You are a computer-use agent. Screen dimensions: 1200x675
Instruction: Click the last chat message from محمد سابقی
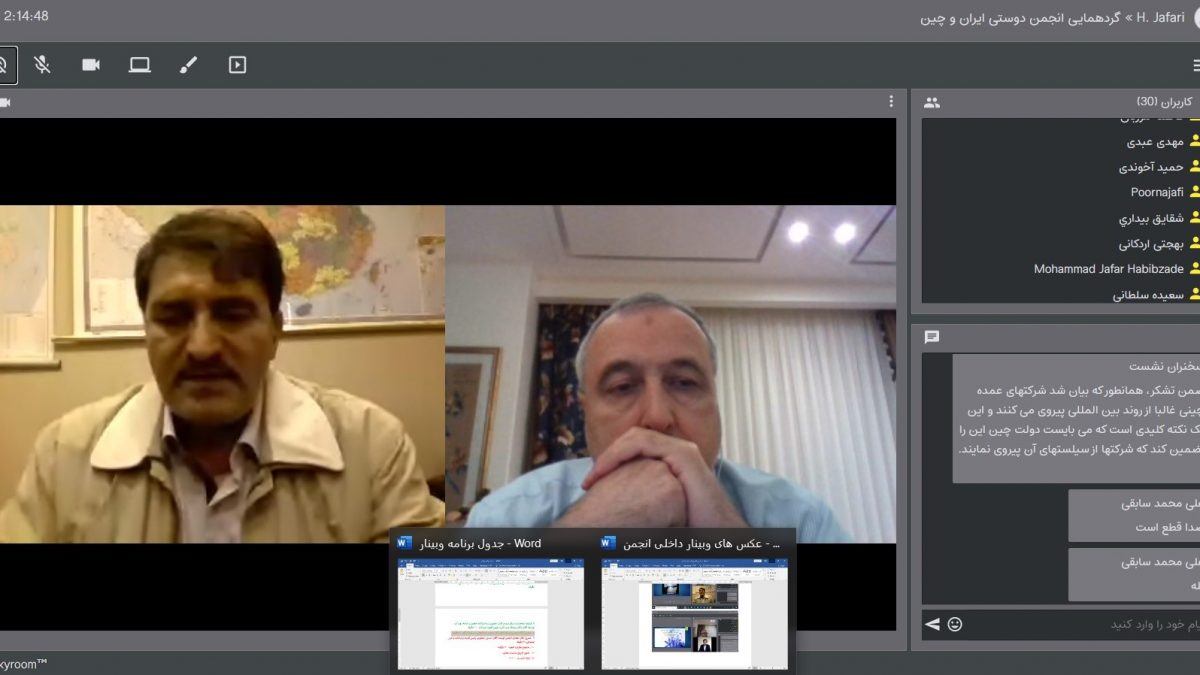[x=1134, y=574]
